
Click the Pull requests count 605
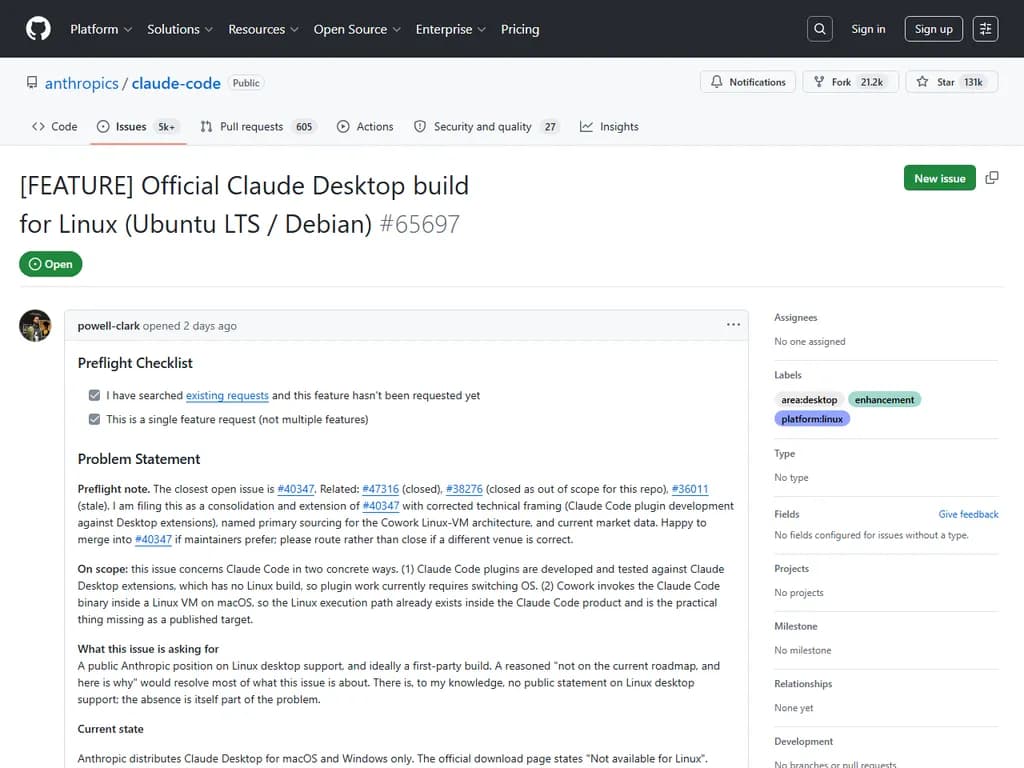click(x=304, y=127)
